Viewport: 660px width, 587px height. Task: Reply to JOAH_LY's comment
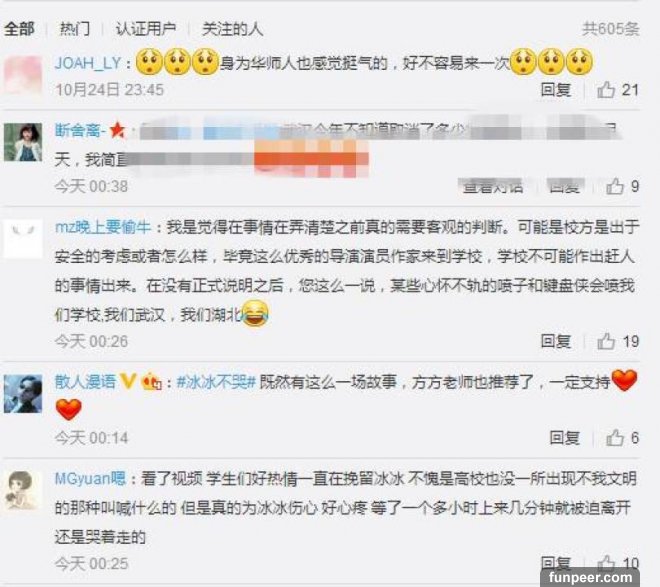point(556,90)
